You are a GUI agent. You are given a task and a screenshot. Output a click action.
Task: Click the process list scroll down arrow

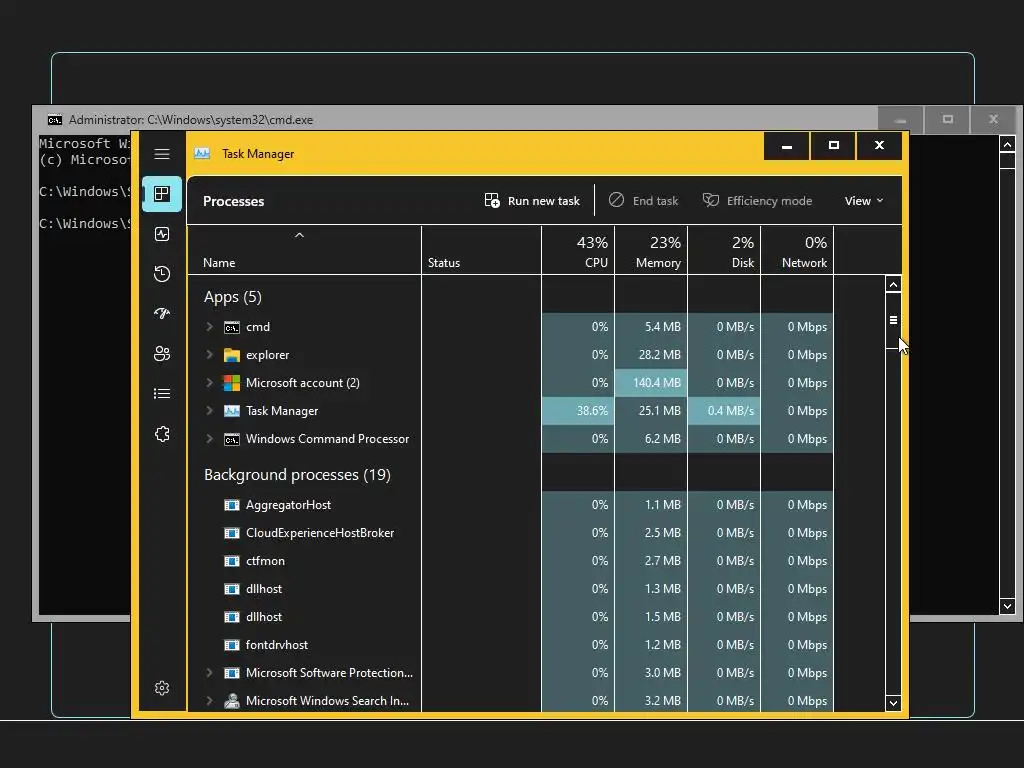point(893,703)
